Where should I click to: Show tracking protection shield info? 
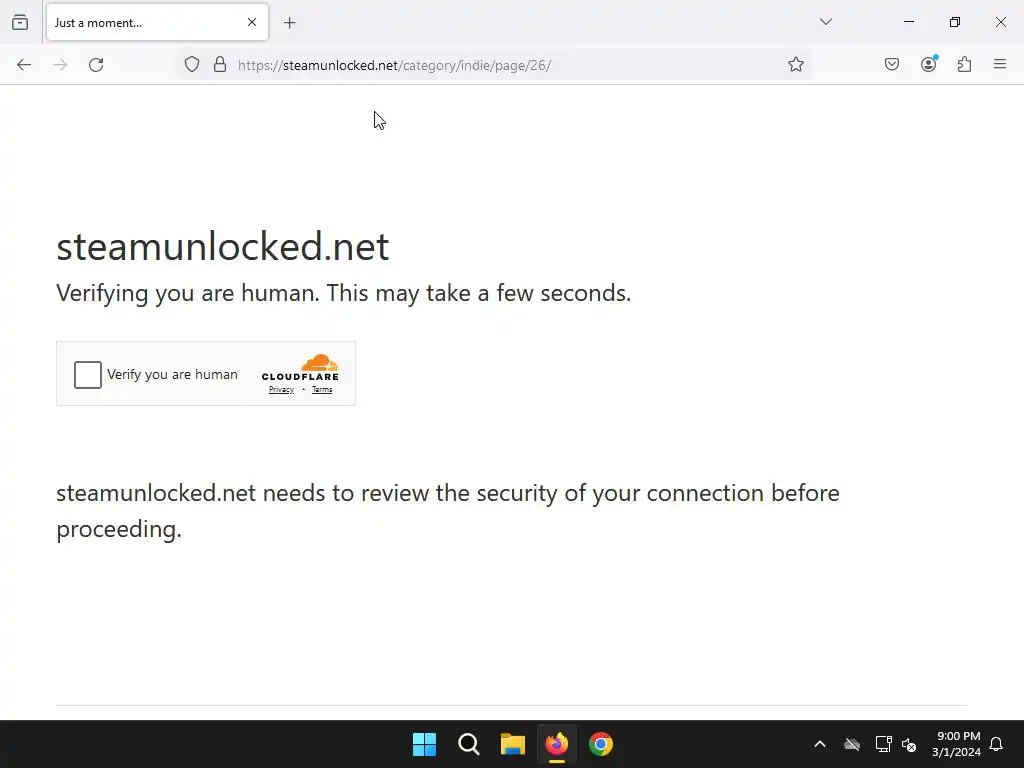coord(192,65)
